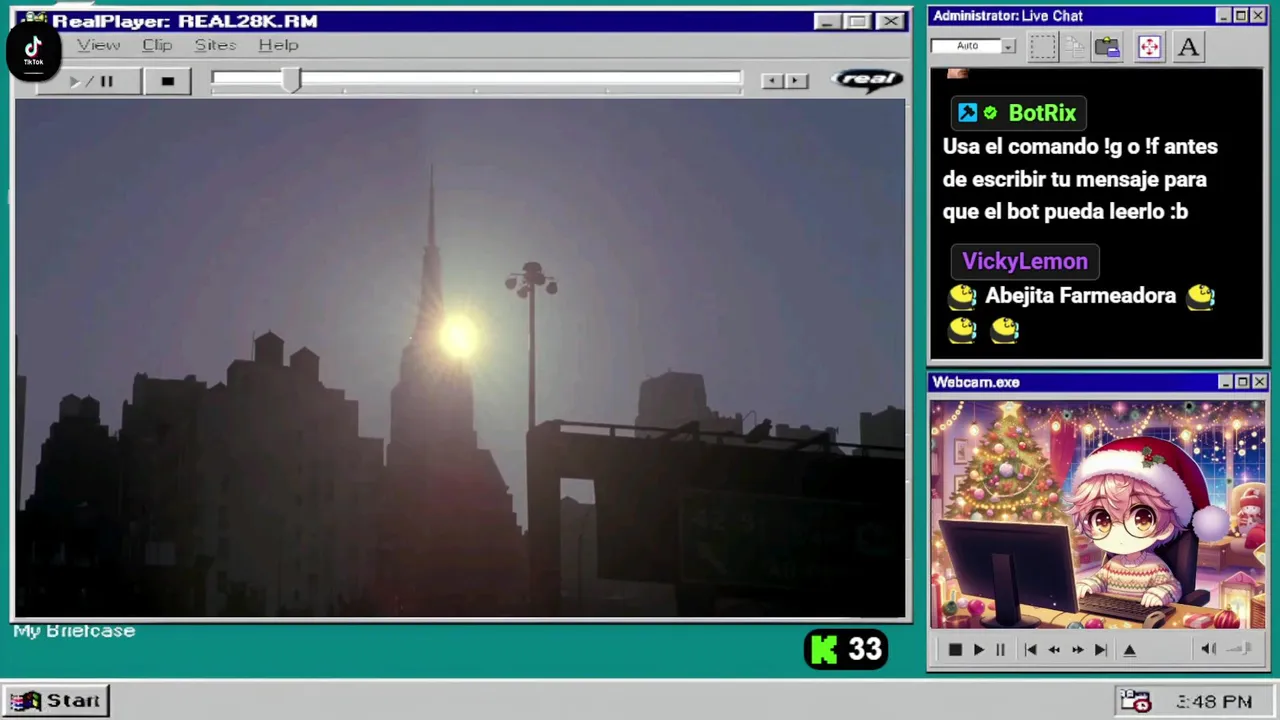This screenshot has height=720, width=1280.
Task: Open the Help menu
Action: point(278,45)
